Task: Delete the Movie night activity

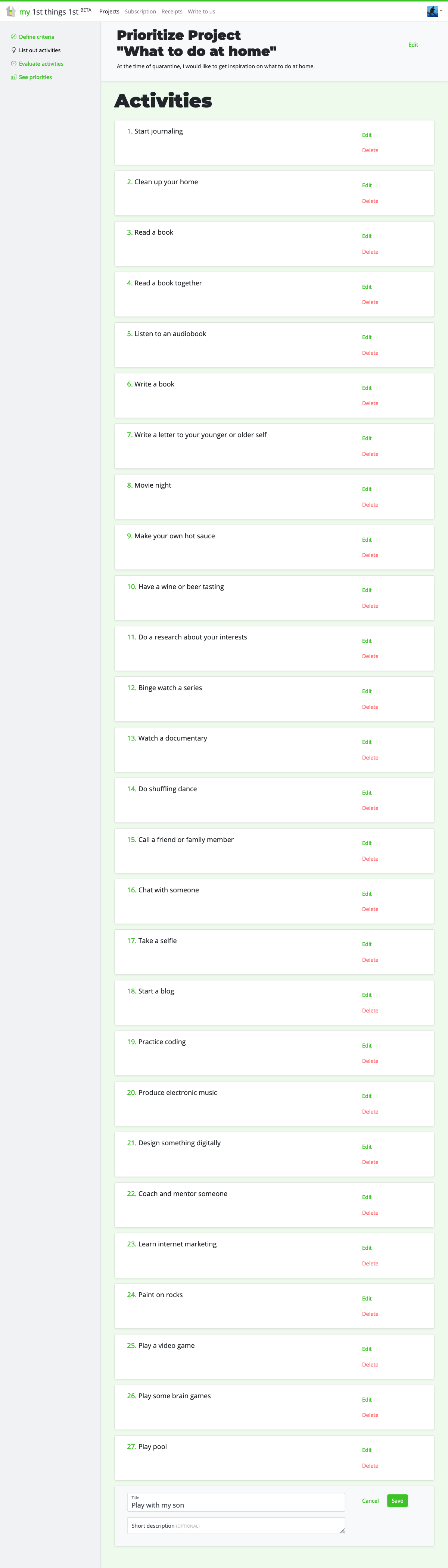Action: tap(370, 505)
